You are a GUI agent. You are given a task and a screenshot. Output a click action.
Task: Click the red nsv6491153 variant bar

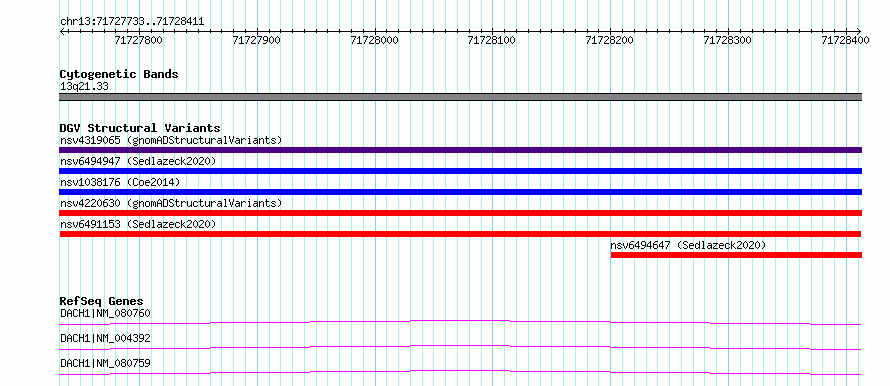pos(460,234)
